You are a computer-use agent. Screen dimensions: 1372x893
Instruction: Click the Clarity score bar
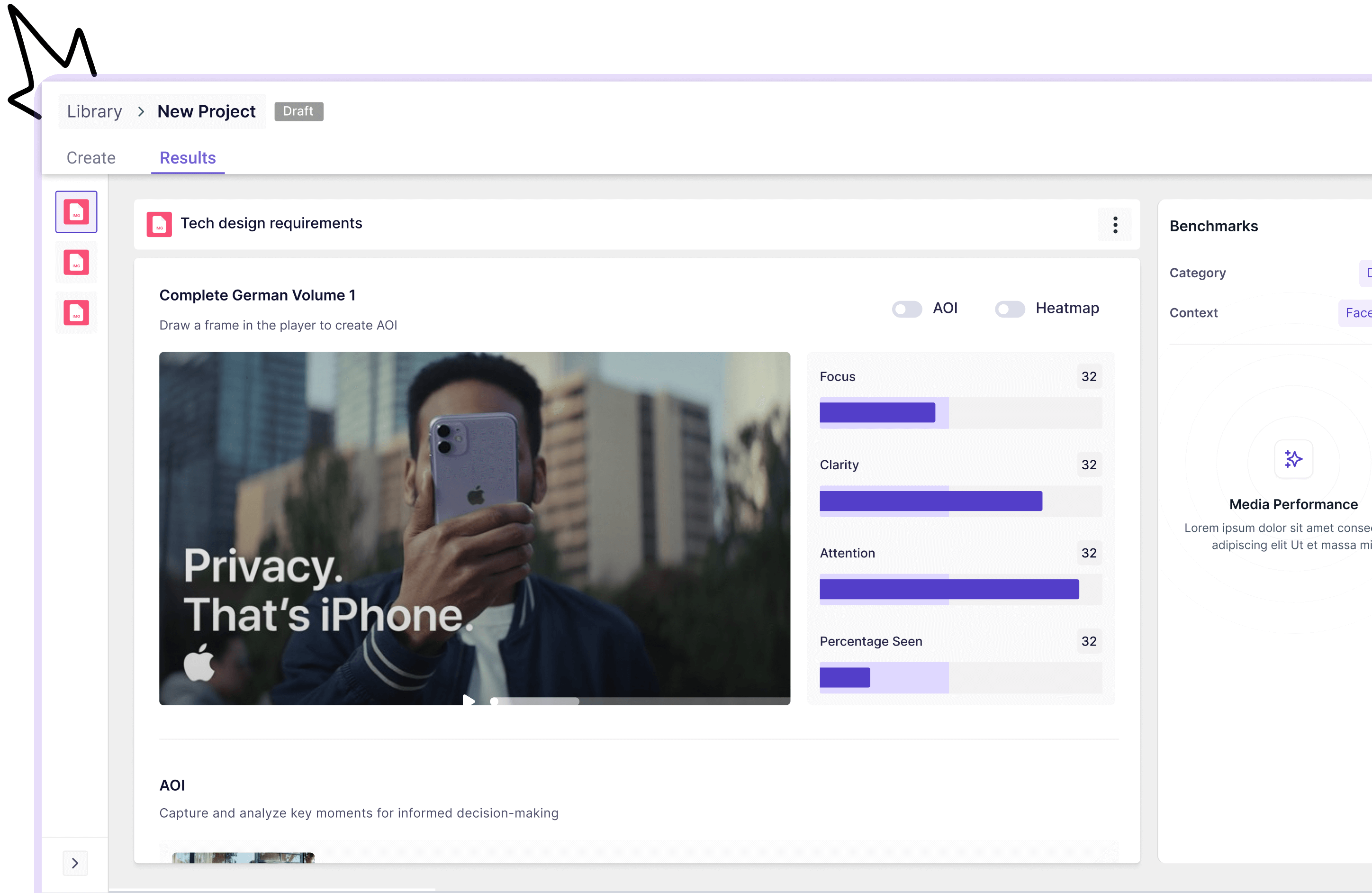point(960,501)
